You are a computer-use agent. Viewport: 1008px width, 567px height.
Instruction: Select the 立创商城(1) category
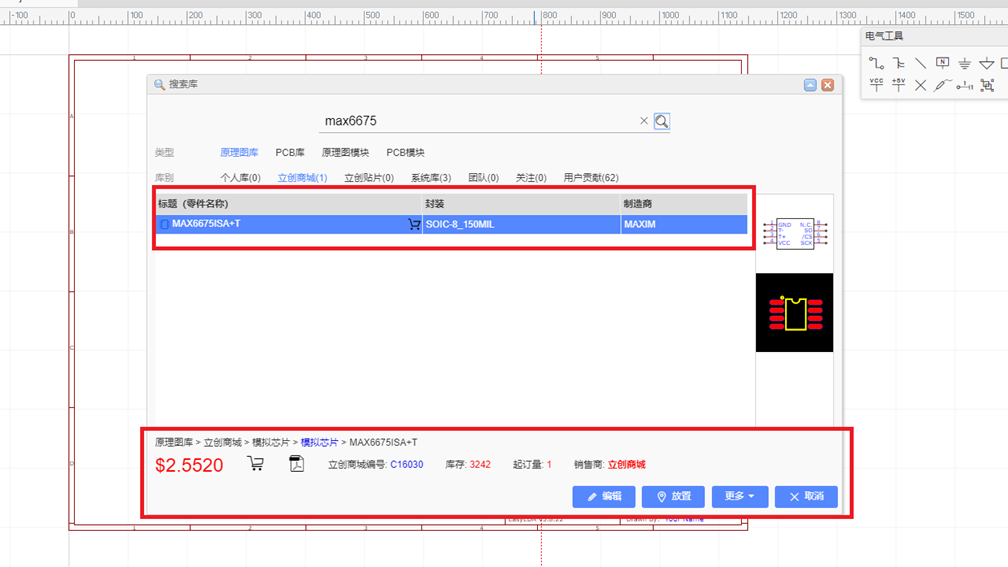(x=302, y=177)
